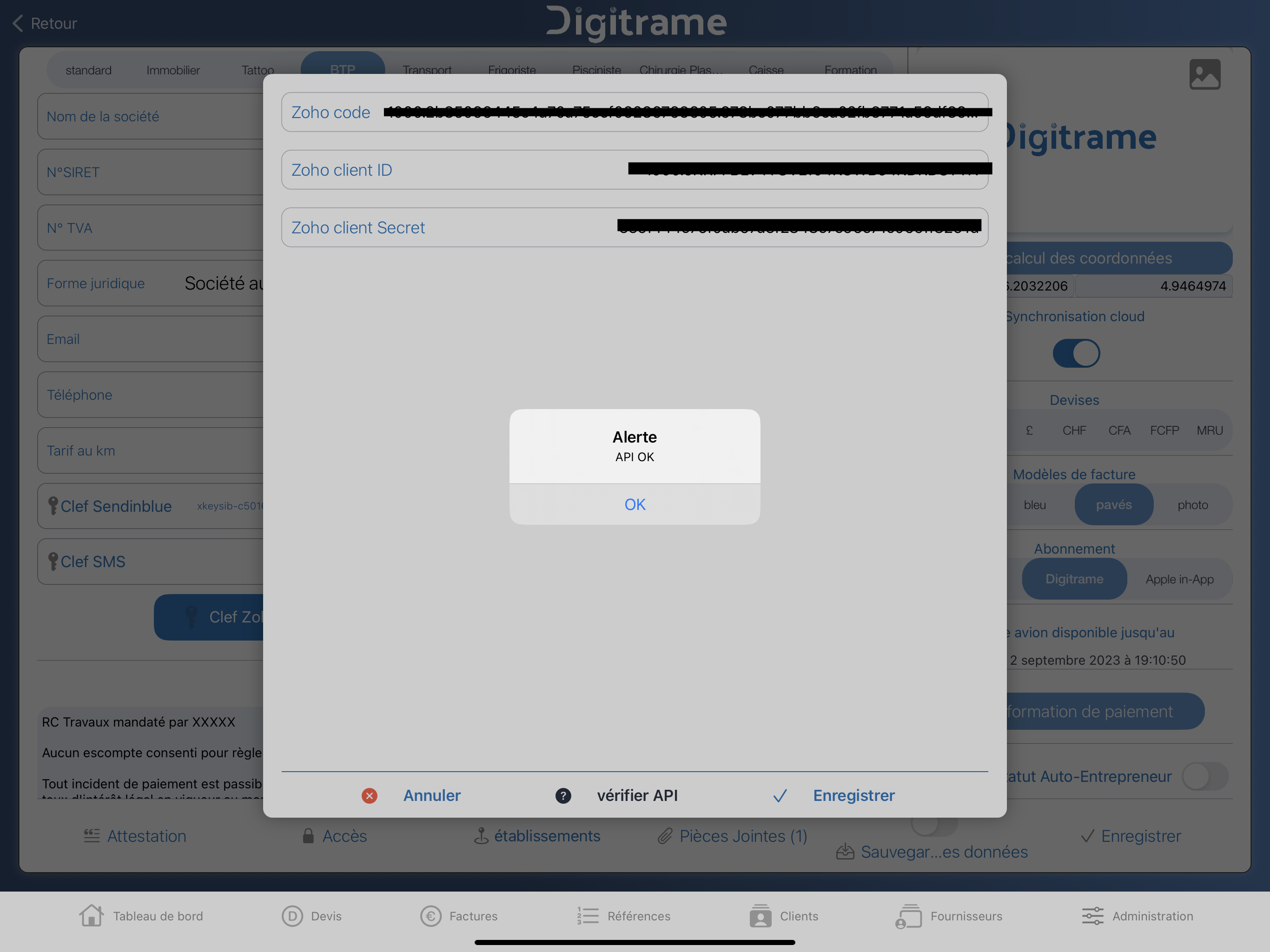Select the Tattoo tab
This screenshot has height=952, width=1270.
coord(257,70)
